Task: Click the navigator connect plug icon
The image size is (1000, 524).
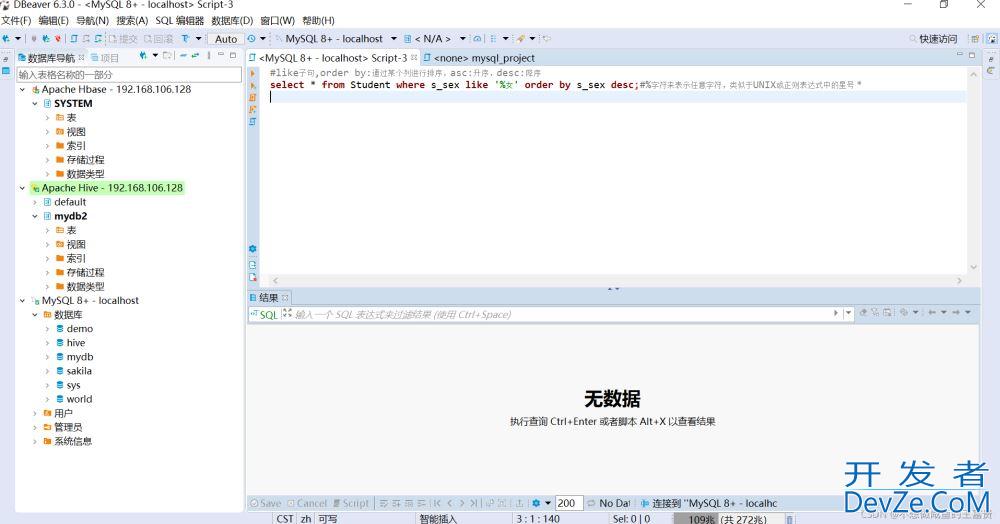Action: click(x=143, y=56)
